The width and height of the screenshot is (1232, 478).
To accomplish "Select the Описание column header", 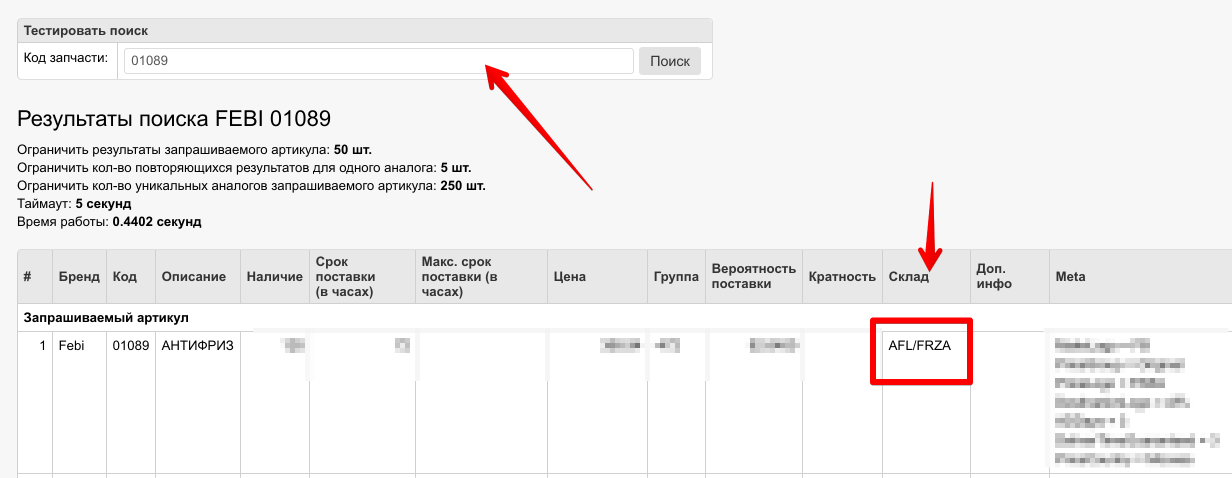I will (194, 276).
